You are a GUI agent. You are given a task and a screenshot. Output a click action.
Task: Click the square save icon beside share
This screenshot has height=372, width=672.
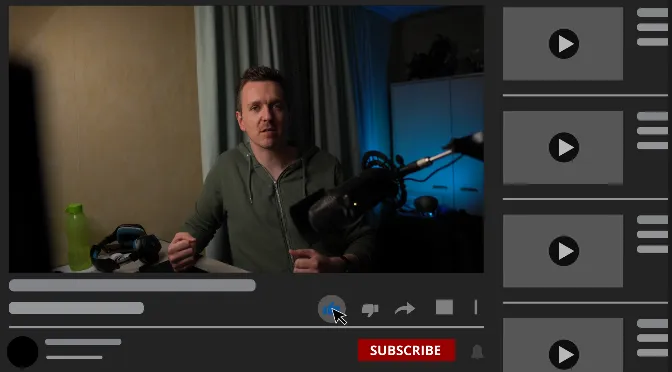tap(444, 307)
